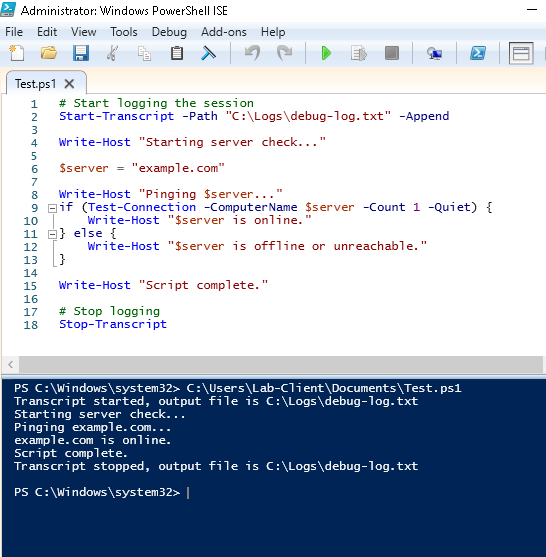Collapse the else block on line 11
Viewport: 546px width, 557px height.
click(x=52, y=234)
